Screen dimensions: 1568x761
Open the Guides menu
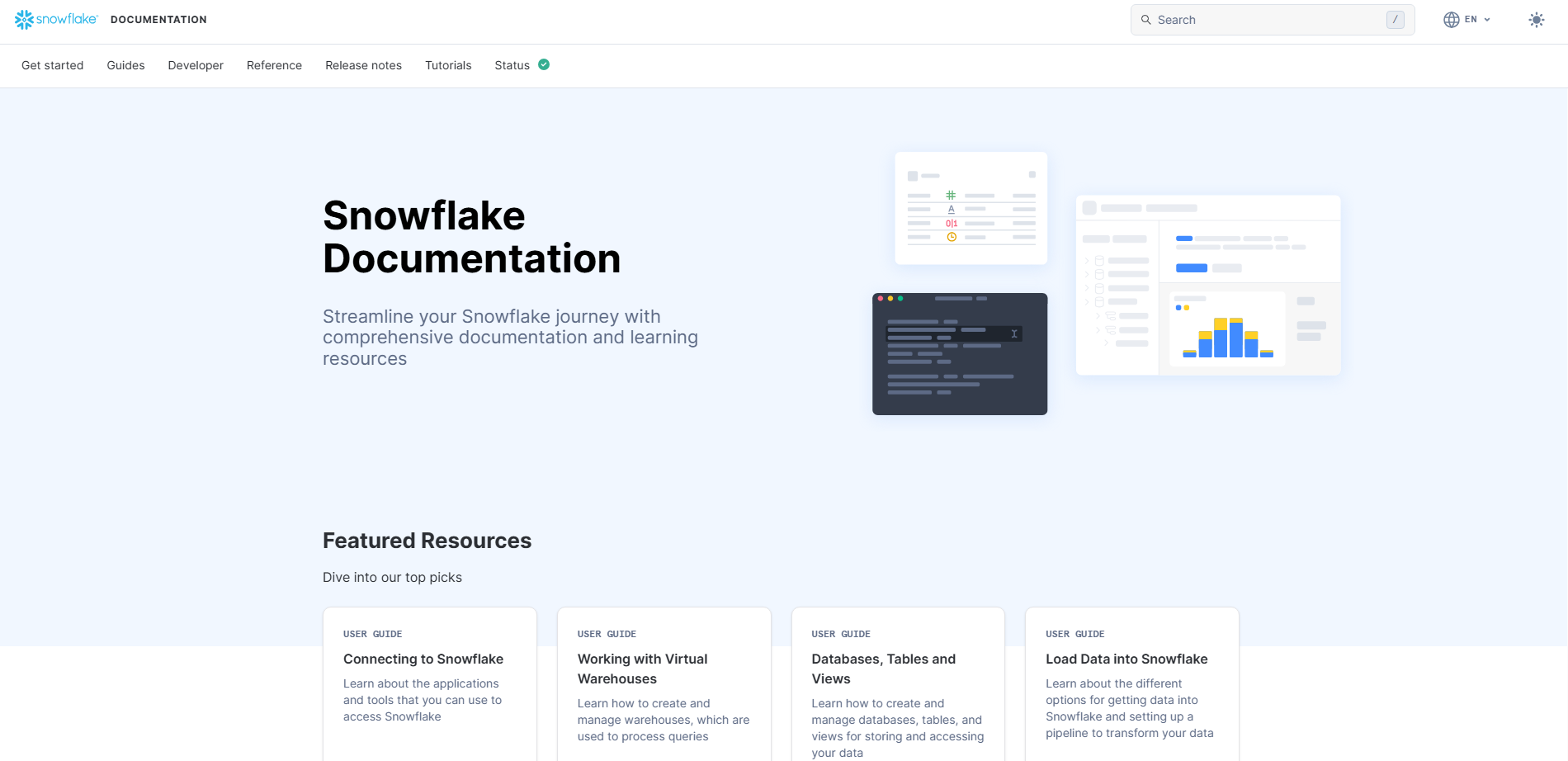pyautogui.click(x=125, y=65)
